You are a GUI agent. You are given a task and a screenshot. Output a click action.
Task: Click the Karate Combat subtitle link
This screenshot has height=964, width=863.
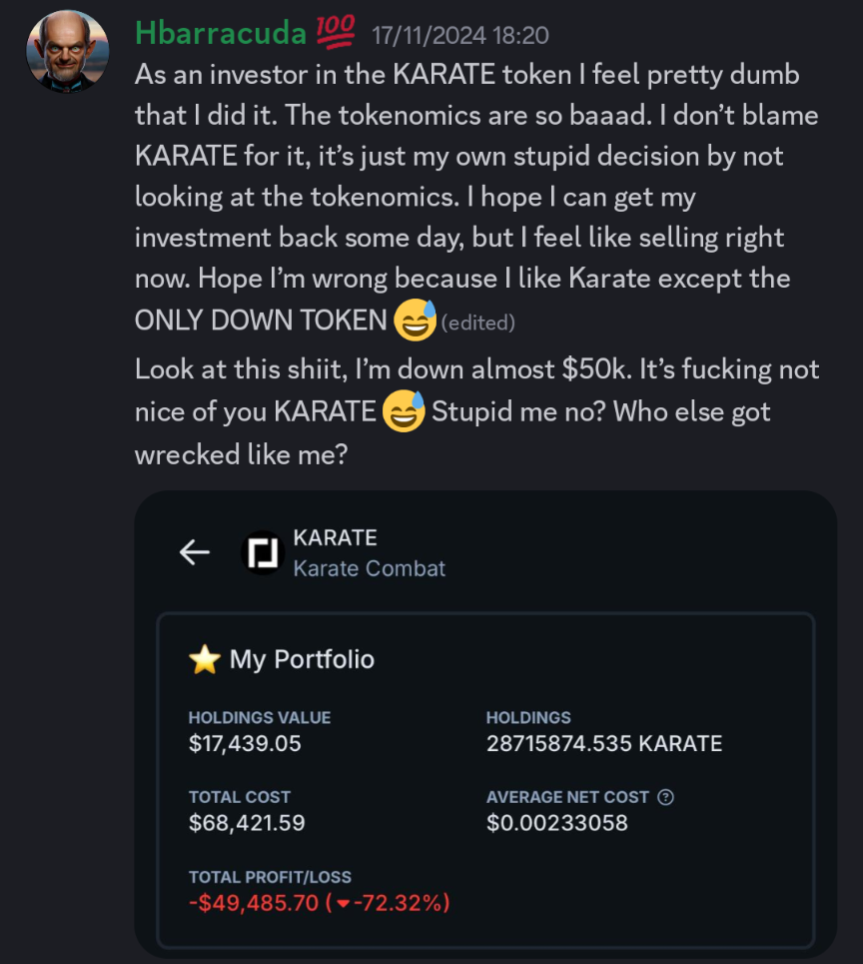click(369, 568)
